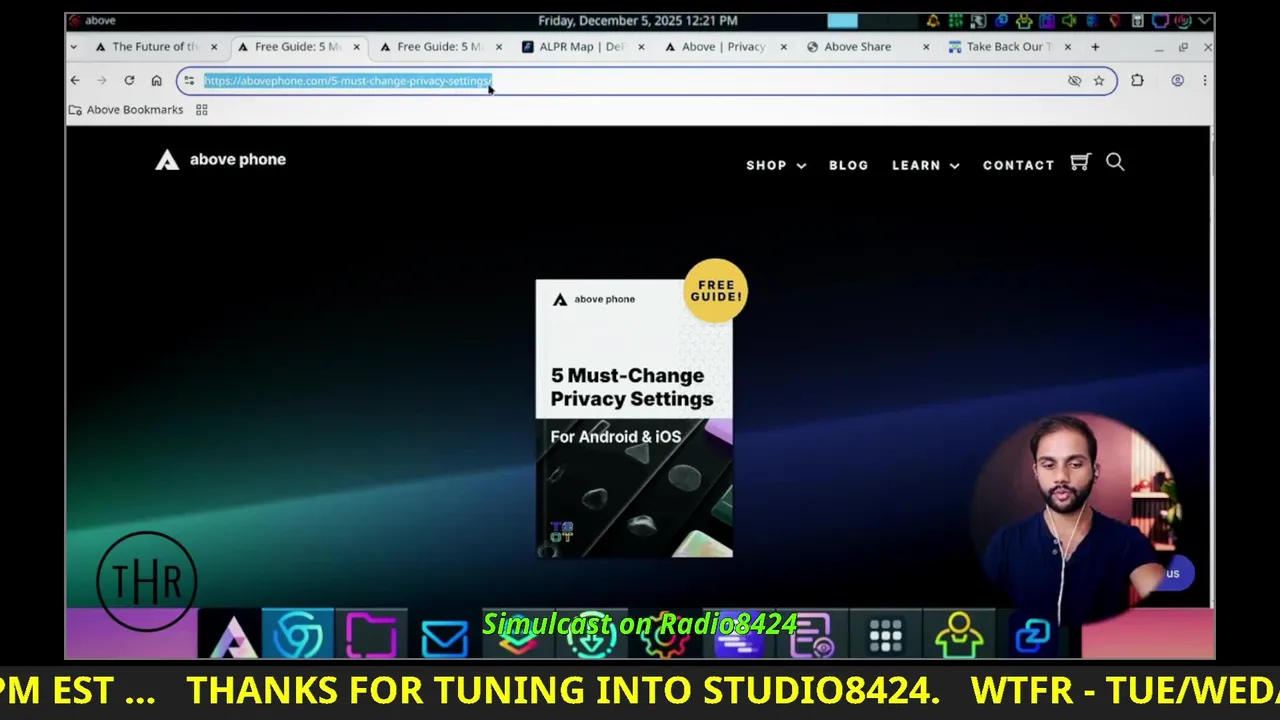Open the BLOG link
Viewport: 1280px width, 720px height.
tap(848, 165)
